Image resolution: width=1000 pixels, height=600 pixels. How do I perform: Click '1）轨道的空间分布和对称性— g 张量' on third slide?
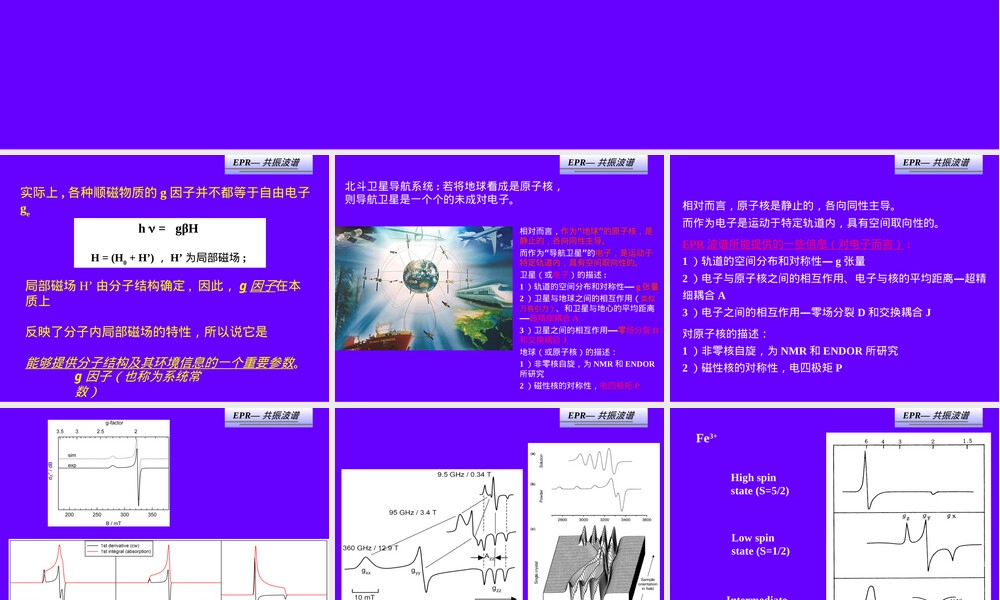click(x=774, y=261)
